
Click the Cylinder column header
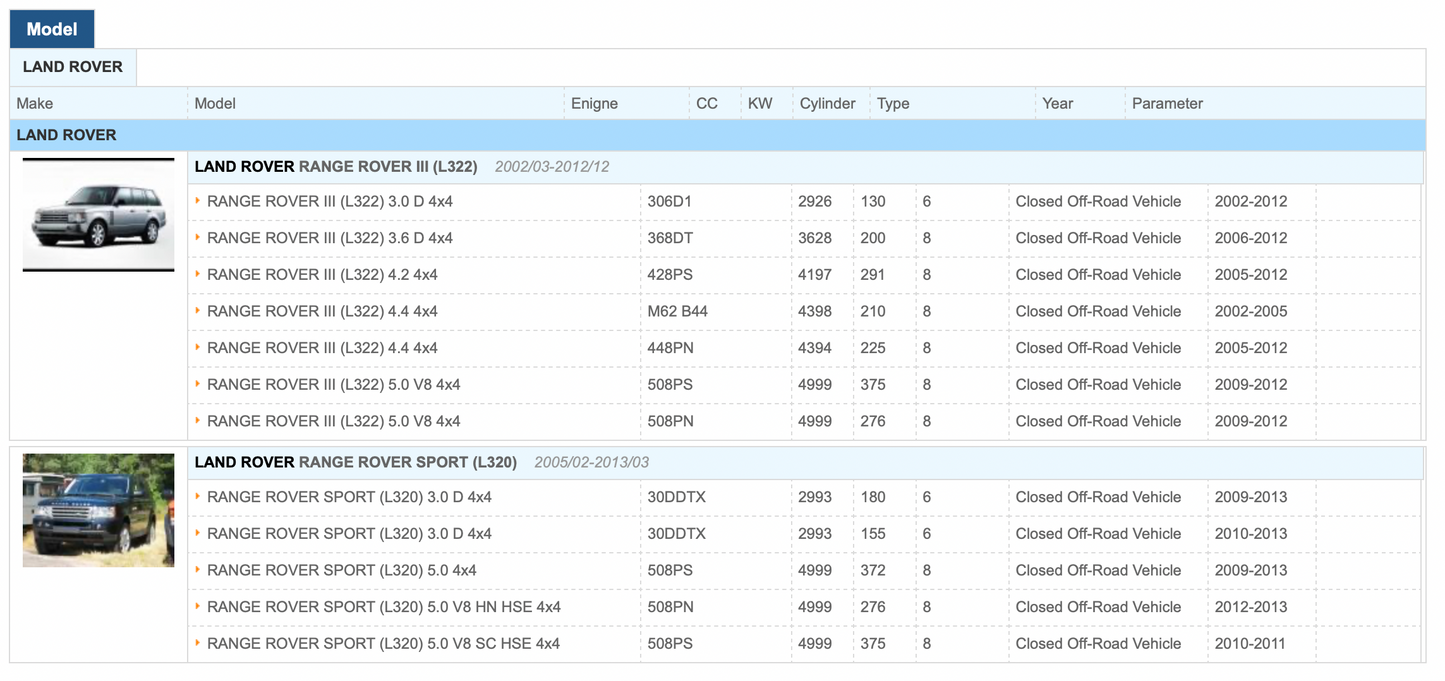828,103
